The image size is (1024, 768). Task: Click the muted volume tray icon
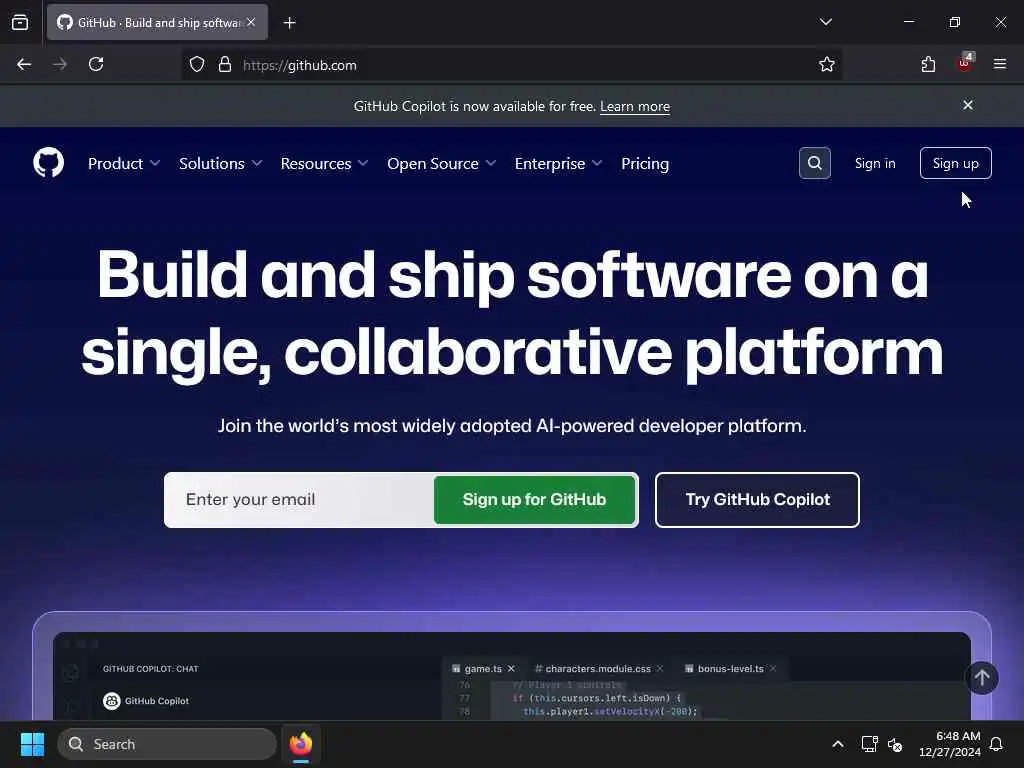click(895, 744)
